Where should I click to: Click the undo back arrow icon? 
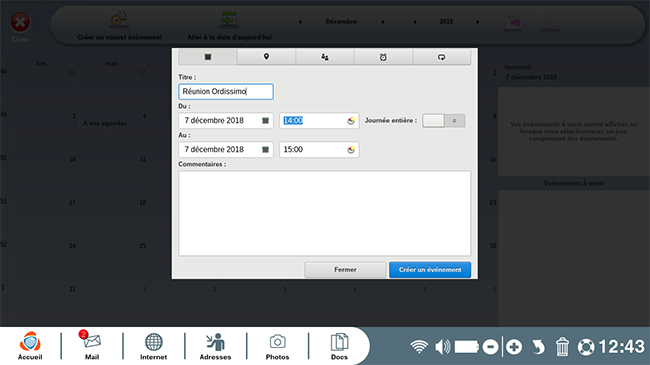[x=538, y=346]
